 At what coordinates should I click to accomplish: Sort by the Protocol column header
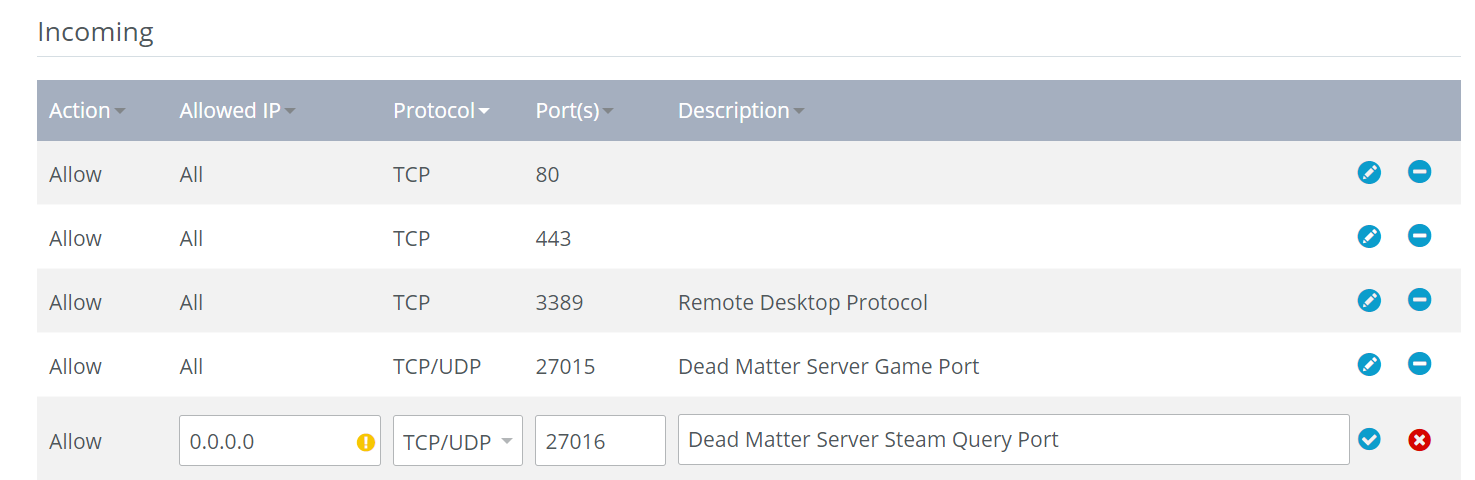(x=441, y=111)
